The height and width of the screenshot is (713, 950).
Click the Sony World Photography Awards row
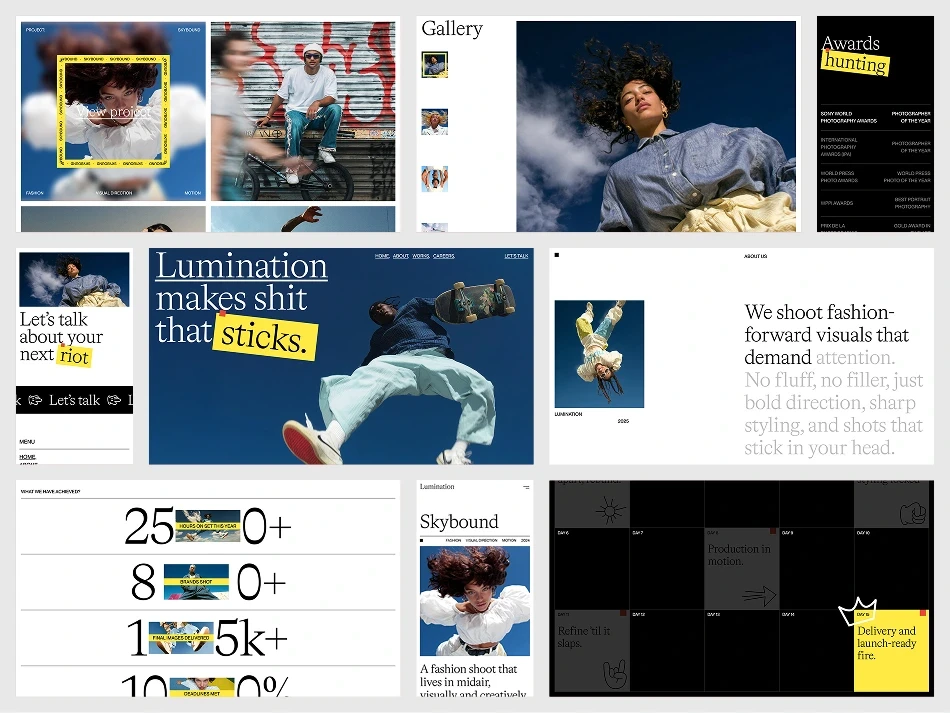pyautogui.click(x=875, y=117)
